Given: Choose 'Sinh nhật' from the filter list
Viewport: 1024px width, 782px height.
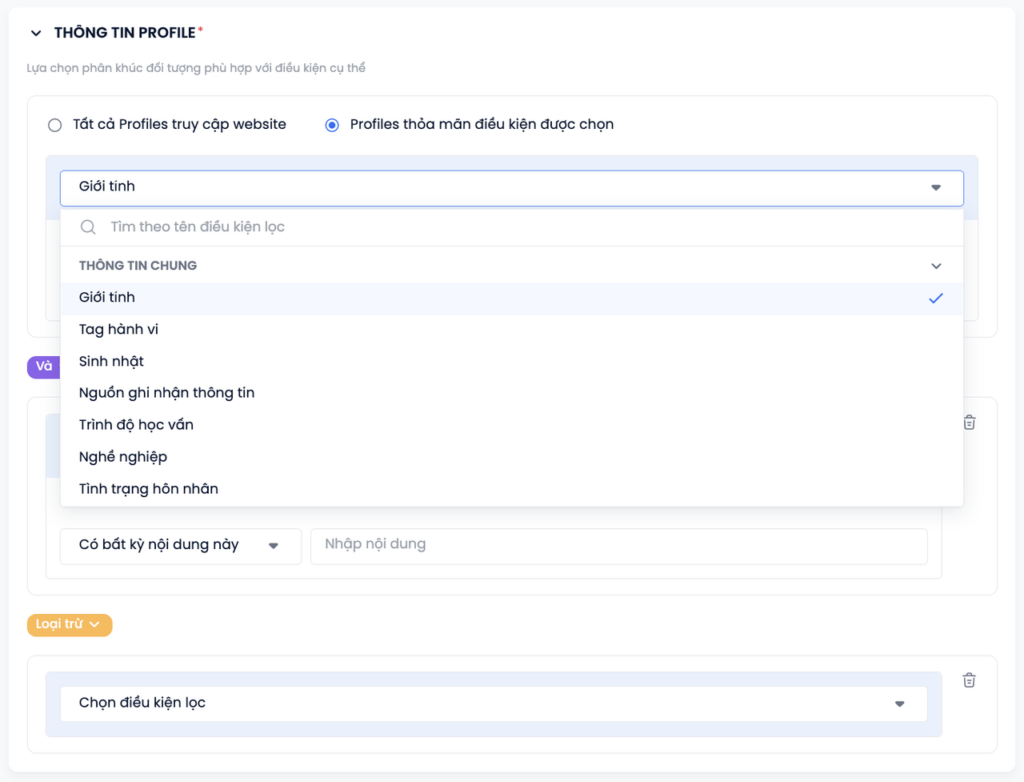Looking at the screenshot, I should coord(512,361).
